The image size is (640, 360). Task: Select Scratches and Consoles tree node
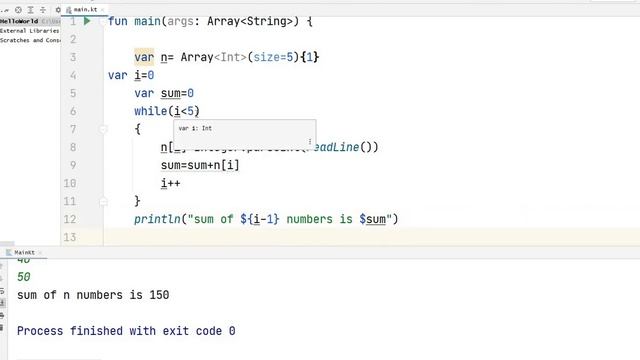[30, 40]
